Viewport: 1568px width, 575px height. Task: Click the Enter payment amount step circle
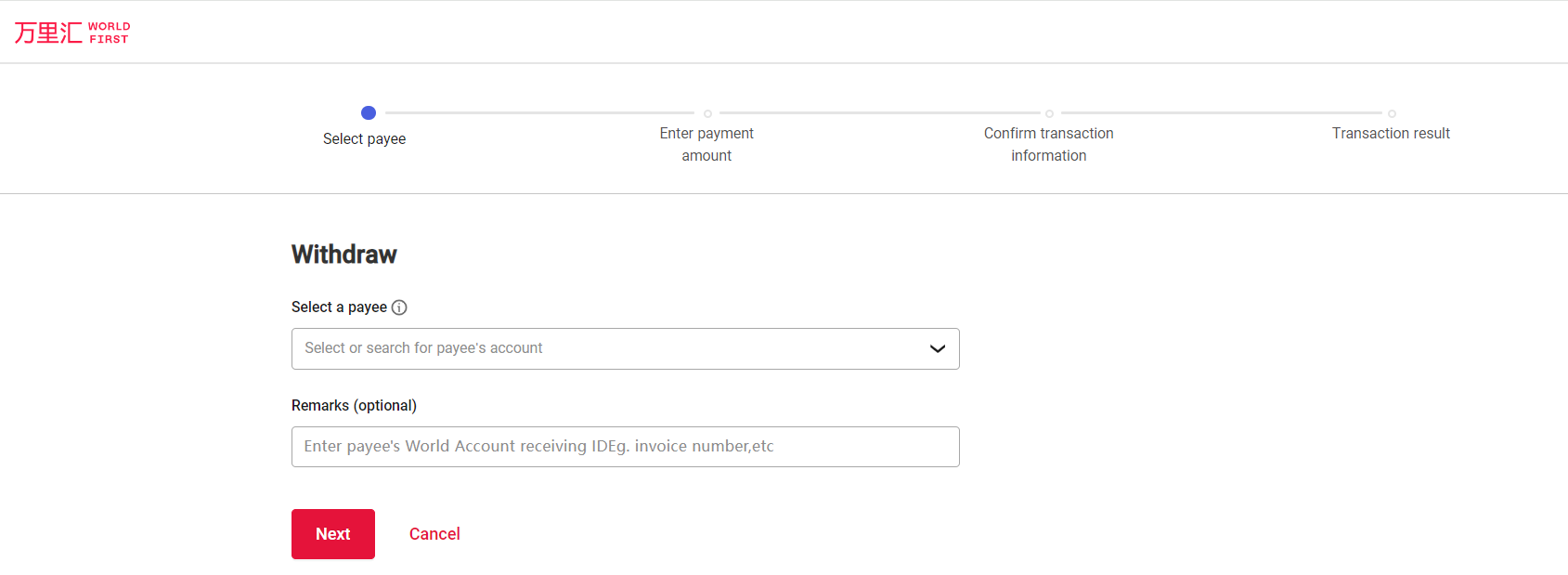707,113
